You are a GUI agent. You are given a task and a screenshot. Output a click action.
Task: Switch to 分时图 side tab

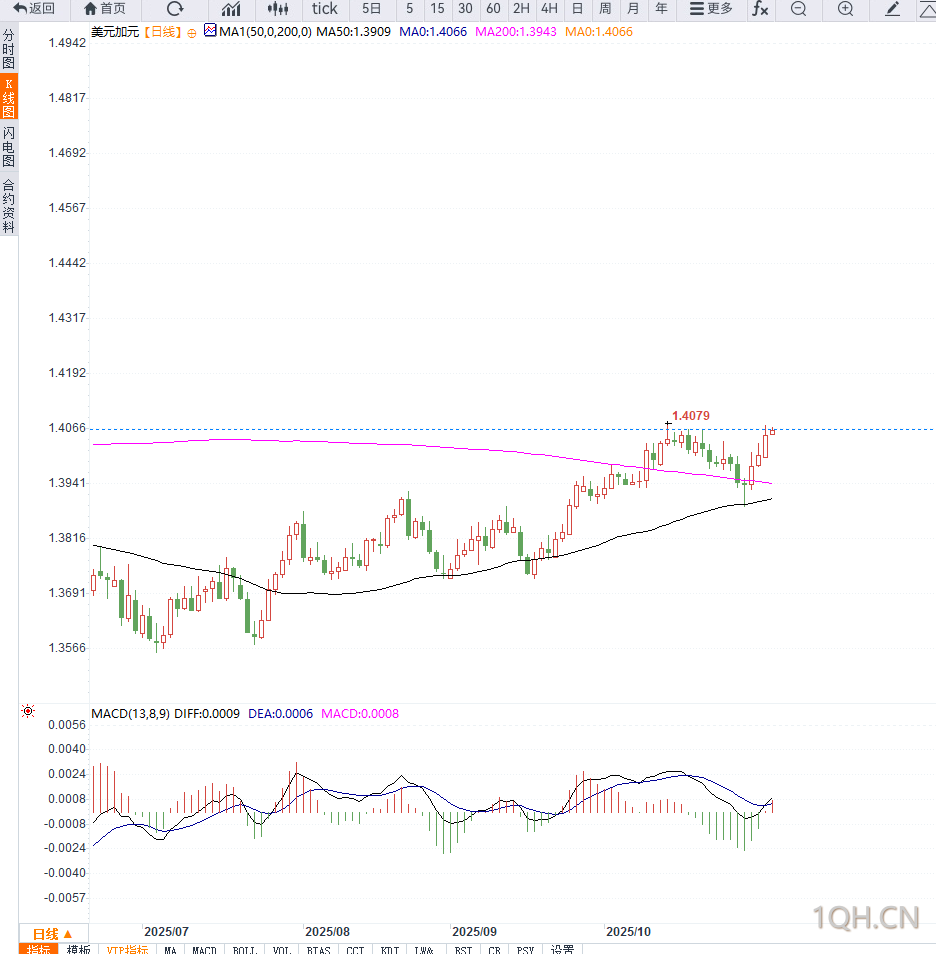click(x=9, y=49)
